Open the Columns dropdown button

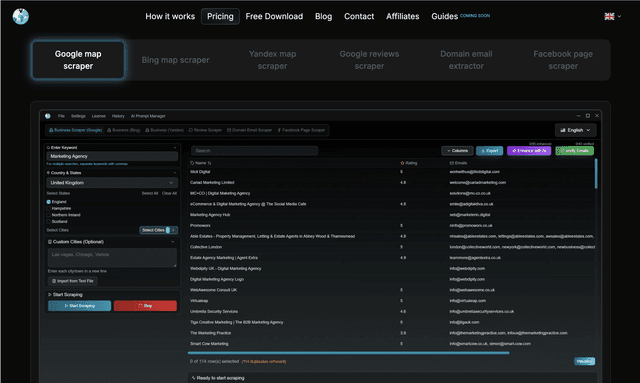tap(457, 151)
